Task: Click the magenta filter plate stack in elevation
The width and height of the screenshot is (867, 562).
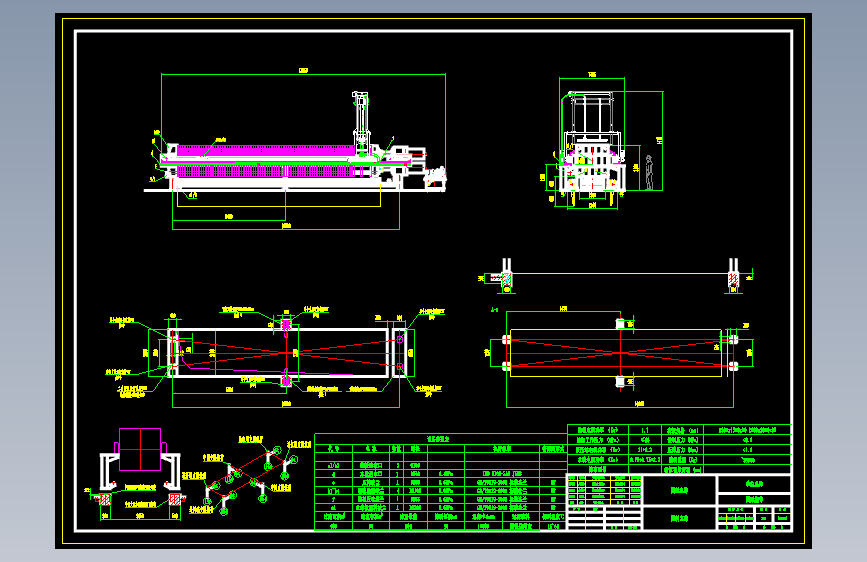Action: 265,161
